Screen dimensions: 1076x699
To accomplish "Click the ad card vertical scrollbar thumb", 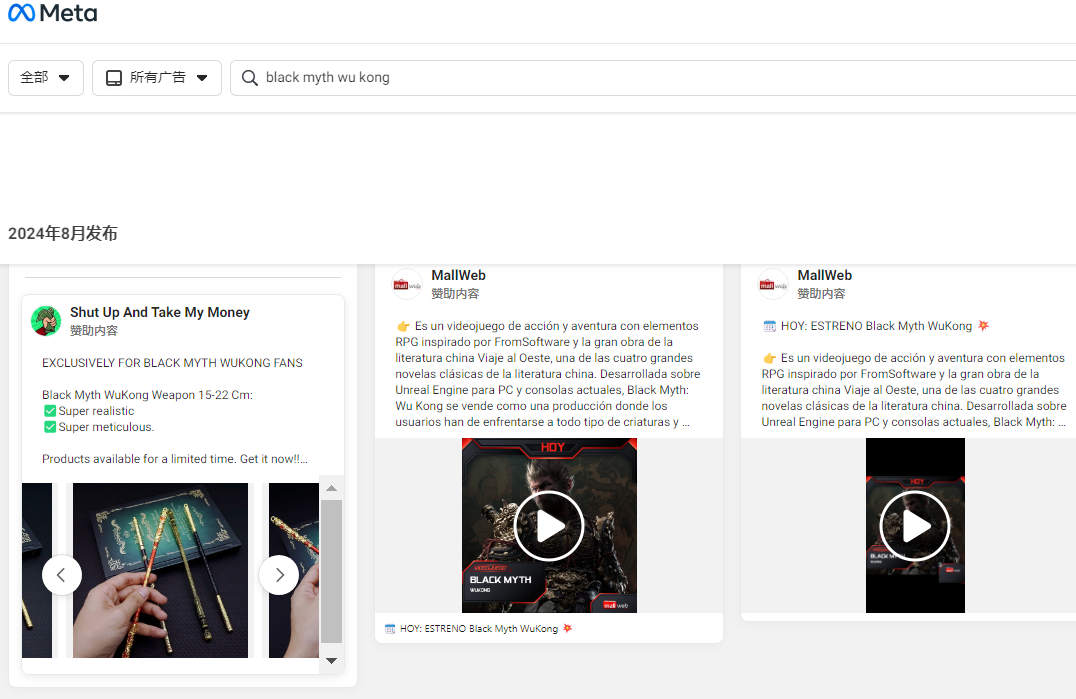I will click(x=331, y=571).
